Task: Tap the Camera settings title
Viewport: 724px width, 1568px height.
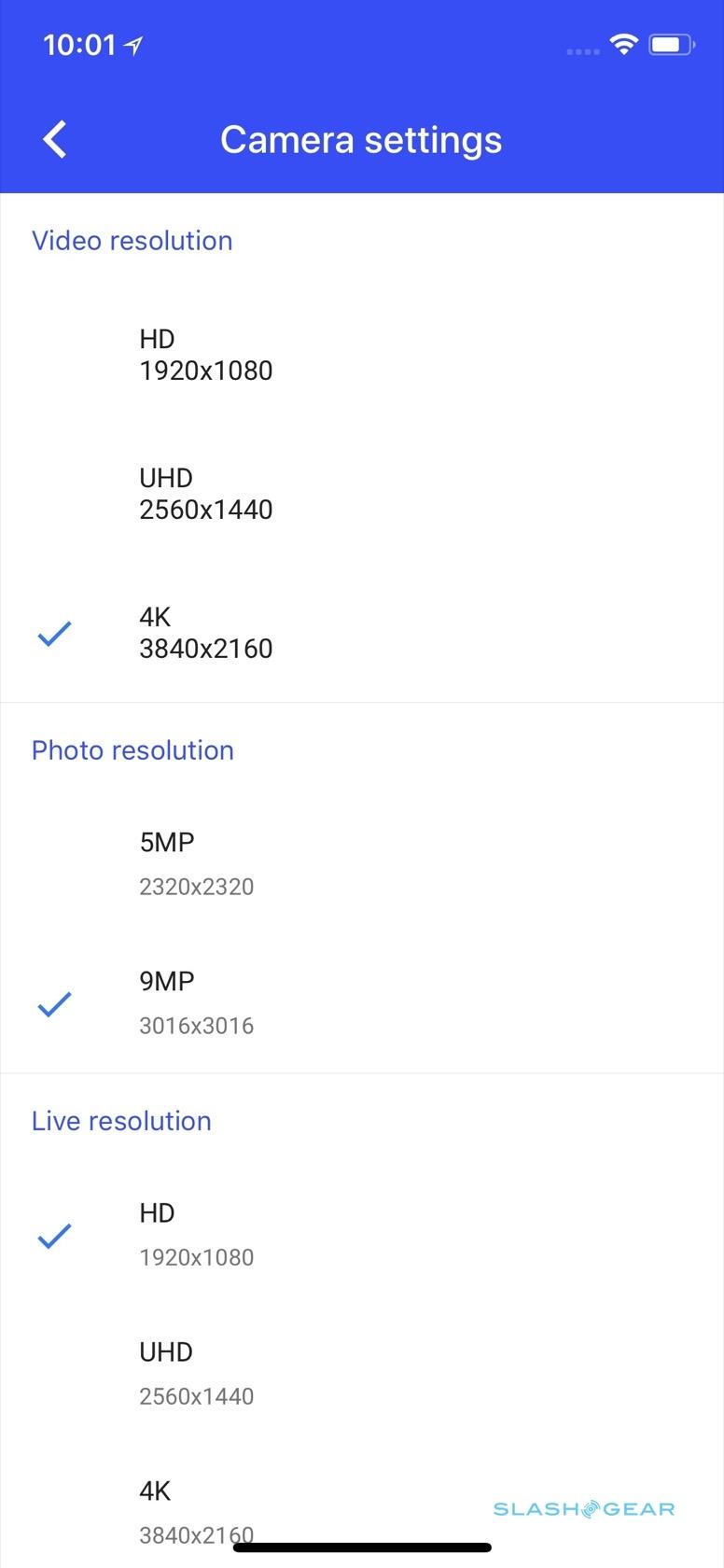Action: 361,140
